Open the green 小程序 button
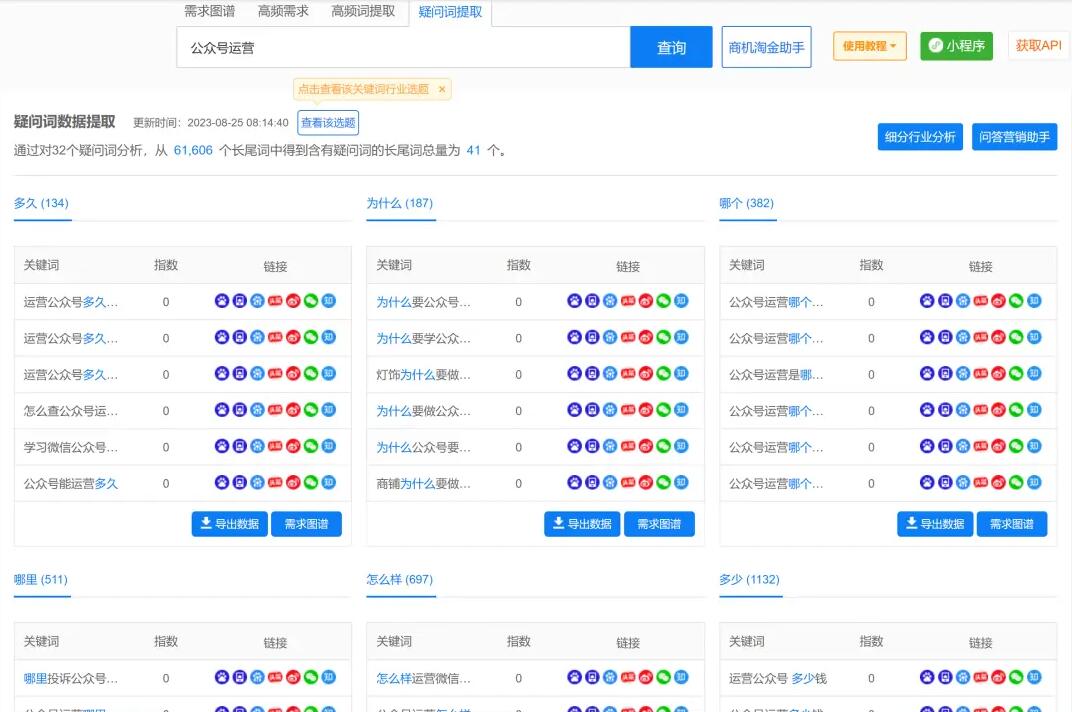 click(956, 46)
